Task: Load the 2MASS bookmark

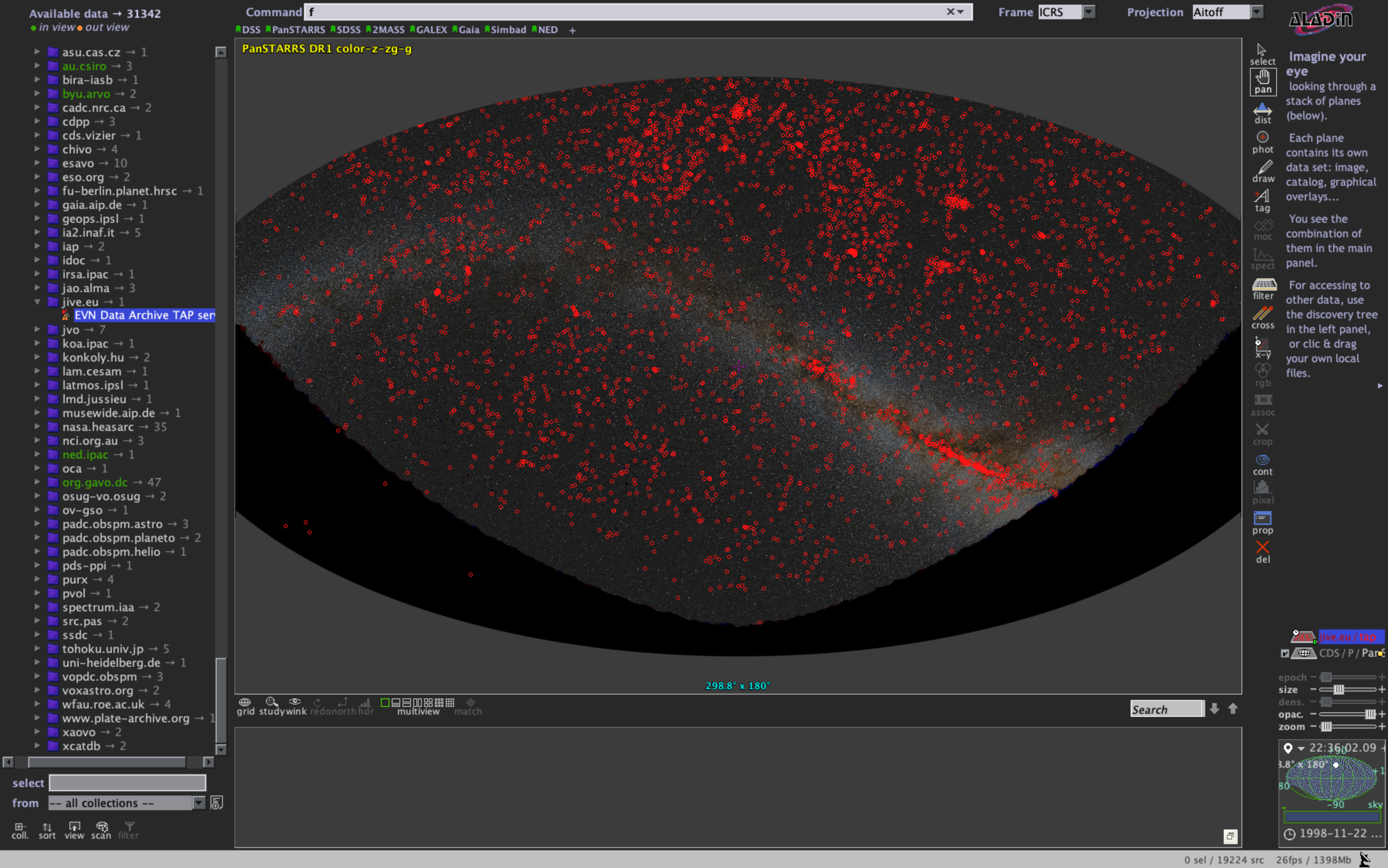Action: click(385, 30)
